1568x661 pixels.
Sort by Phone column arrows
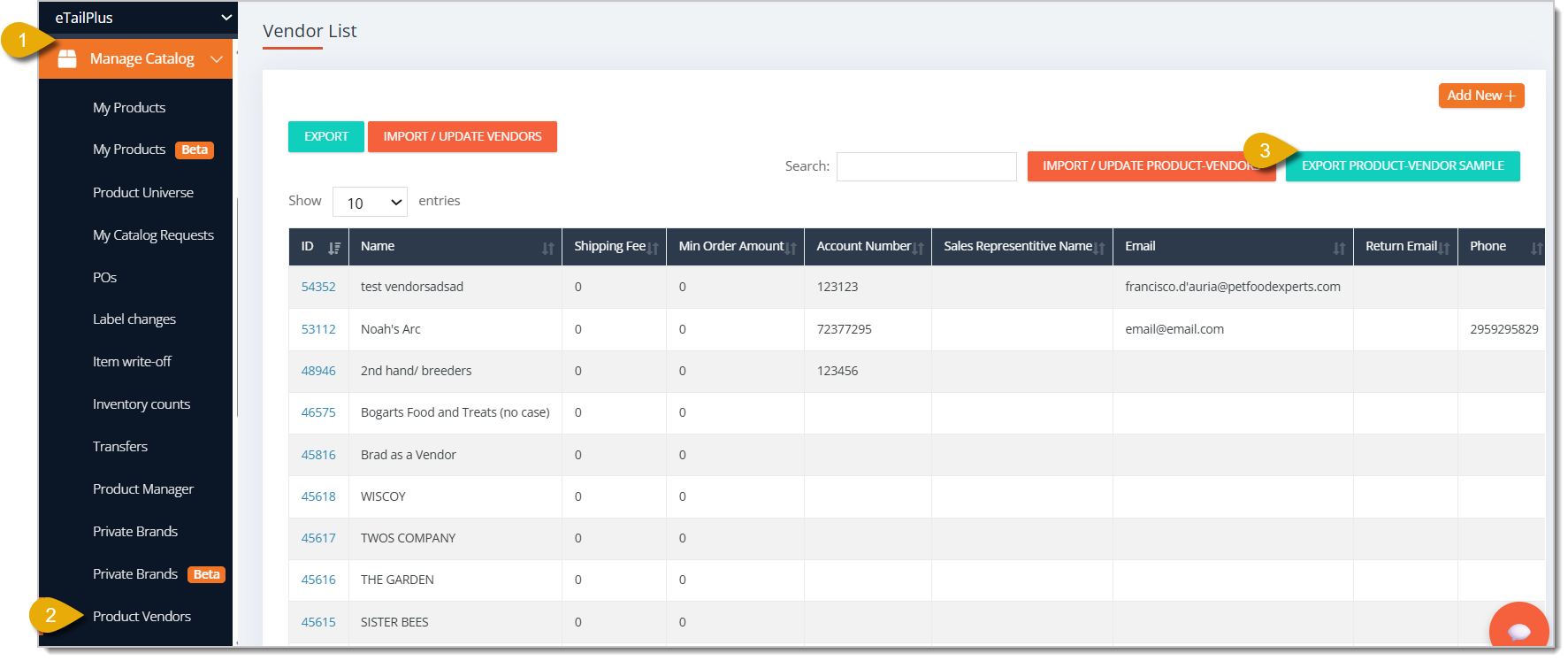pos(1537,248)
